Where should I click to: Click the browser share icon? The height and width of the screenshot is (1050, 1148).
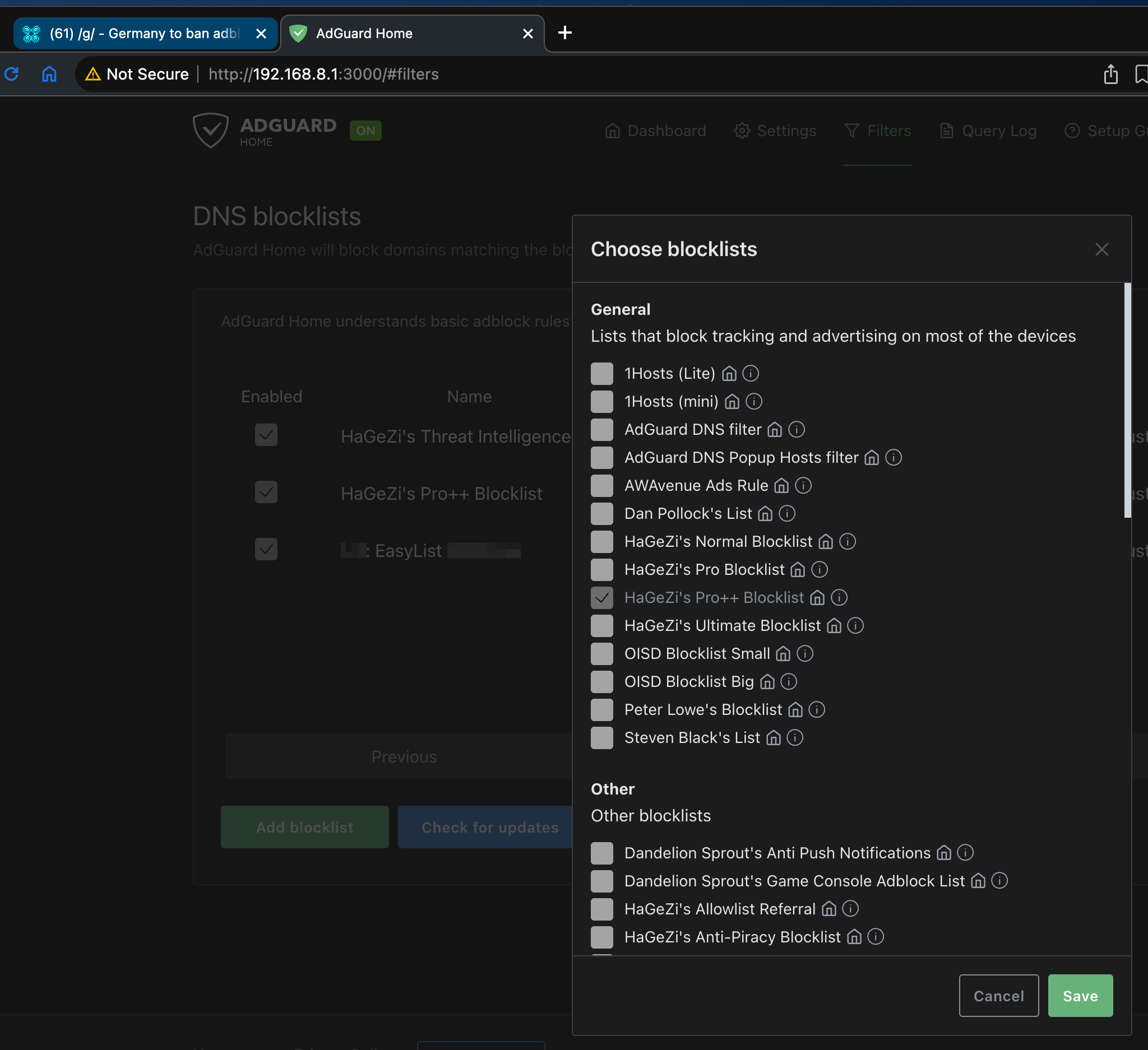pos(1110,75)
